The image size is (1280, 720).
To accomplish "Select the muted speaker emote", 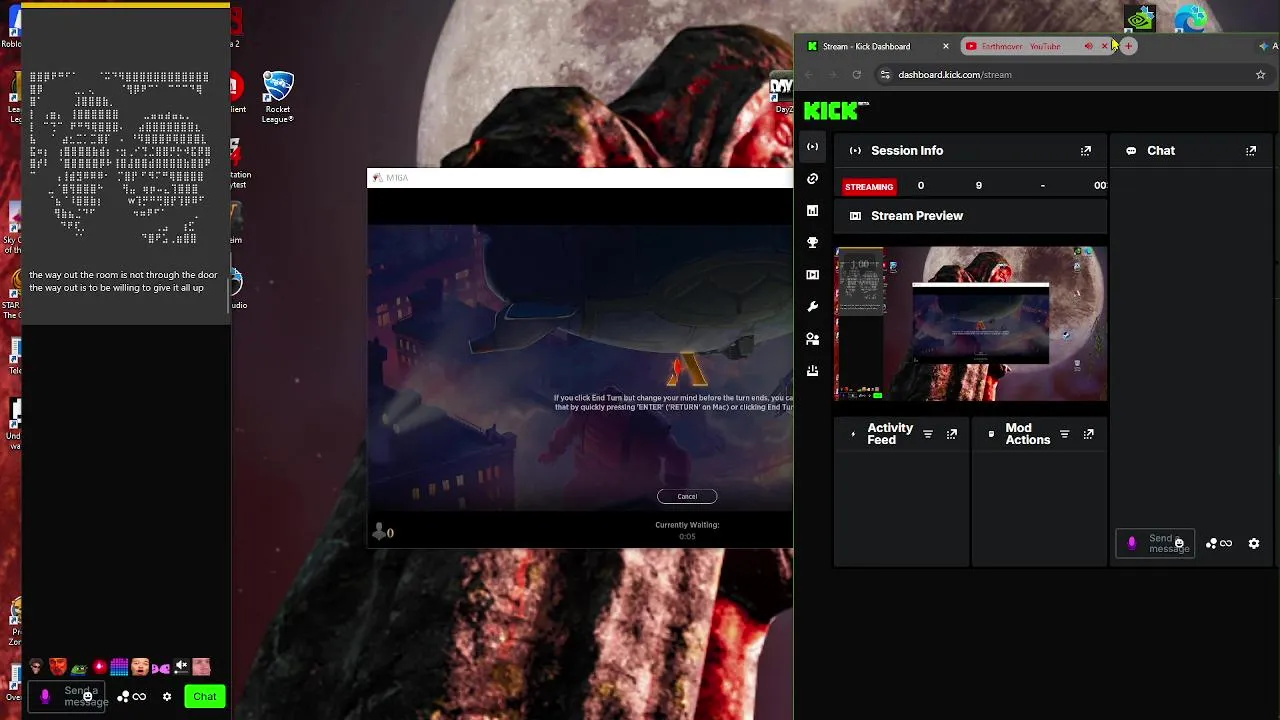I will pos(181,667).
